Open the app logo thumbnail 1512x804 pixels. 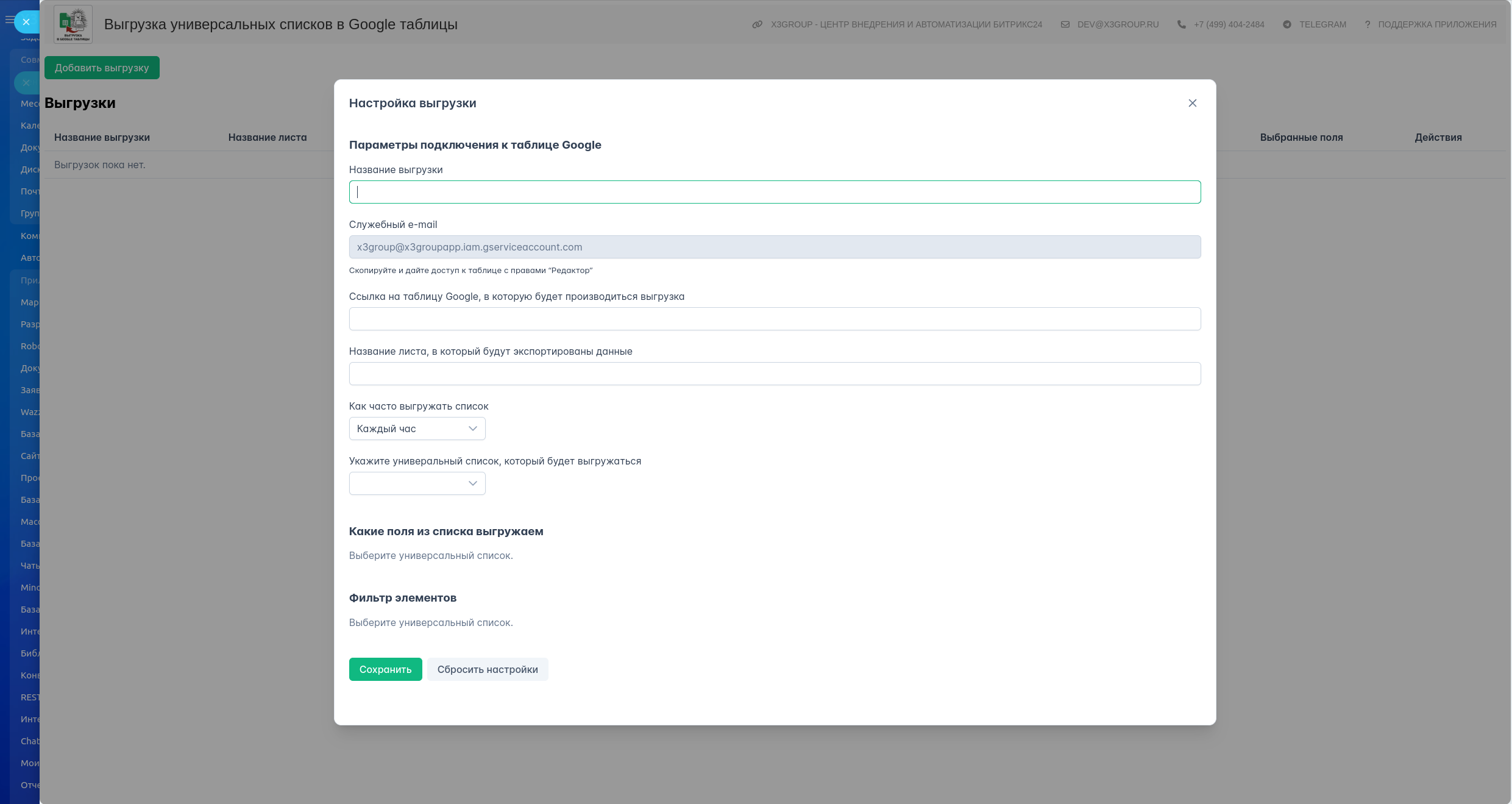[73, 24]
